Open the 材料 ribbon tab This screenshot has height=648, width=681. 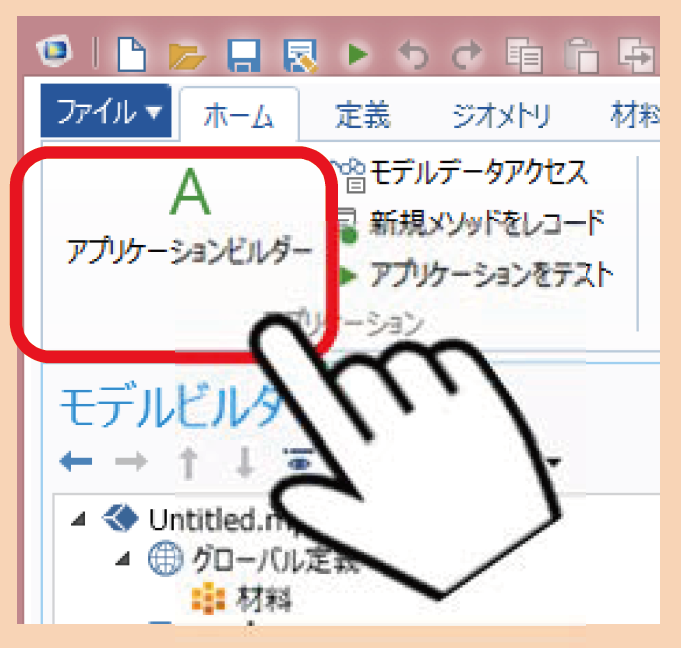point(635,115)
